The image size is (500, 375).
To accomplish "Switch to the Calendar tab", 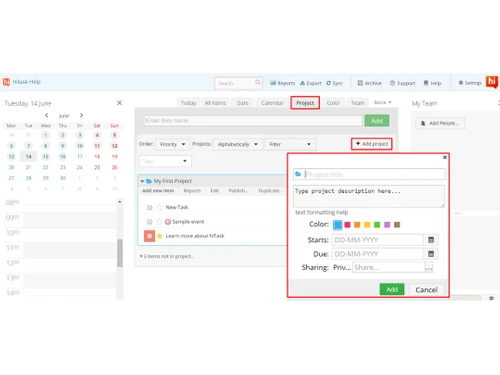I will click(x=272, y=103).
